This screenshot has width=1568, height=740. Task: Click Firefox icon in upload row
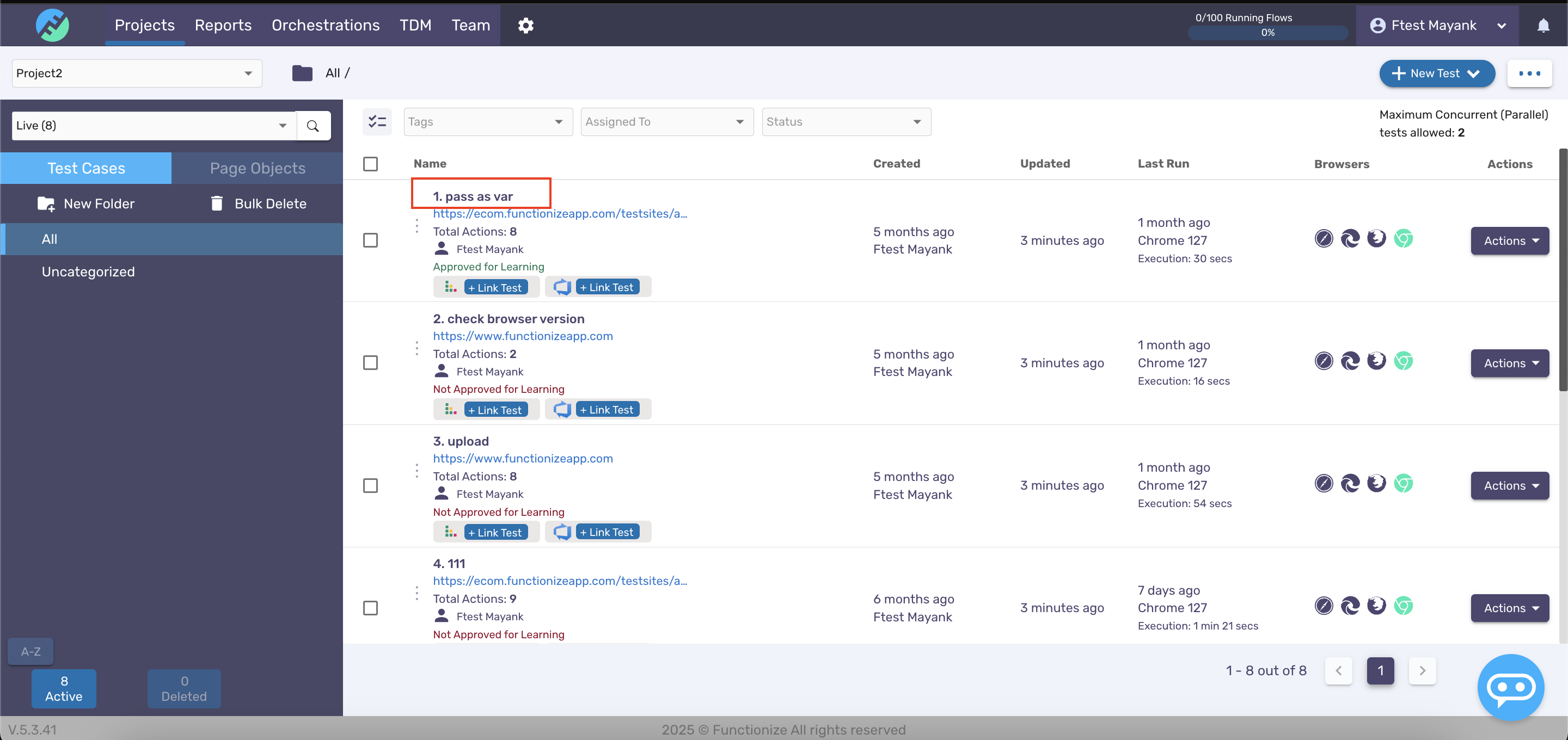(x=1376, y=483)
